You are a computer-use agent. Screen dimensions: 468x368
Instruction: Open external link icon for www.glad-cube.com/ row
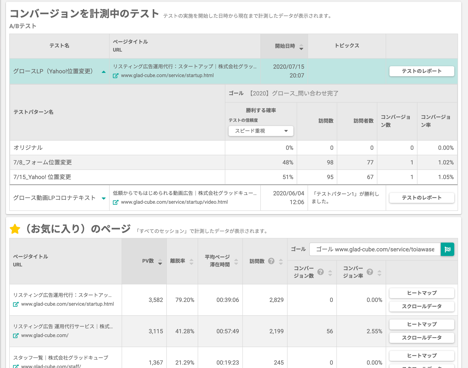[16, 336]
